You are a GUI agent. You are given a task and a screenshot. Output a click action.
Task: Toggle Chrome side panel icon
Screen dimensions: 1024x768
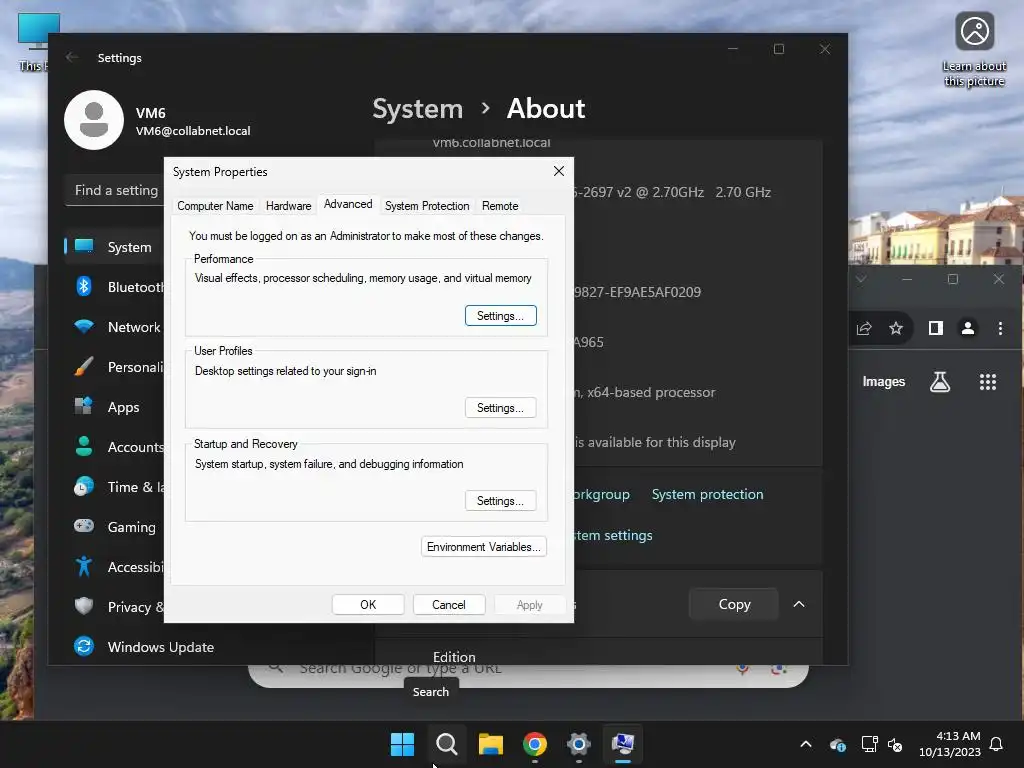pos(936,328)
